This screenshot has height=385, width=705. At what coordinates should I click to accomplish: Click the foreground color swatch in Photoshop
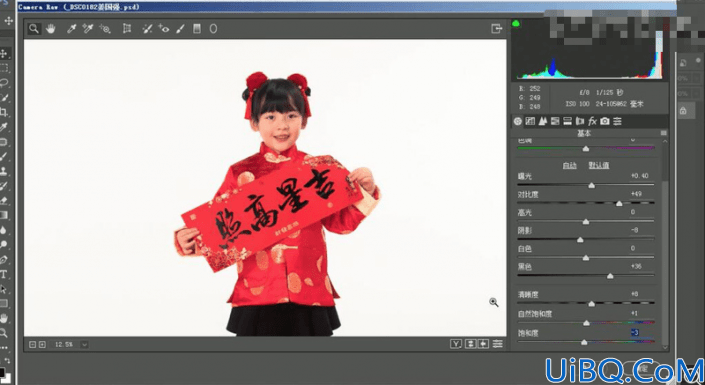pyautogui.click(x=2, y=373)
